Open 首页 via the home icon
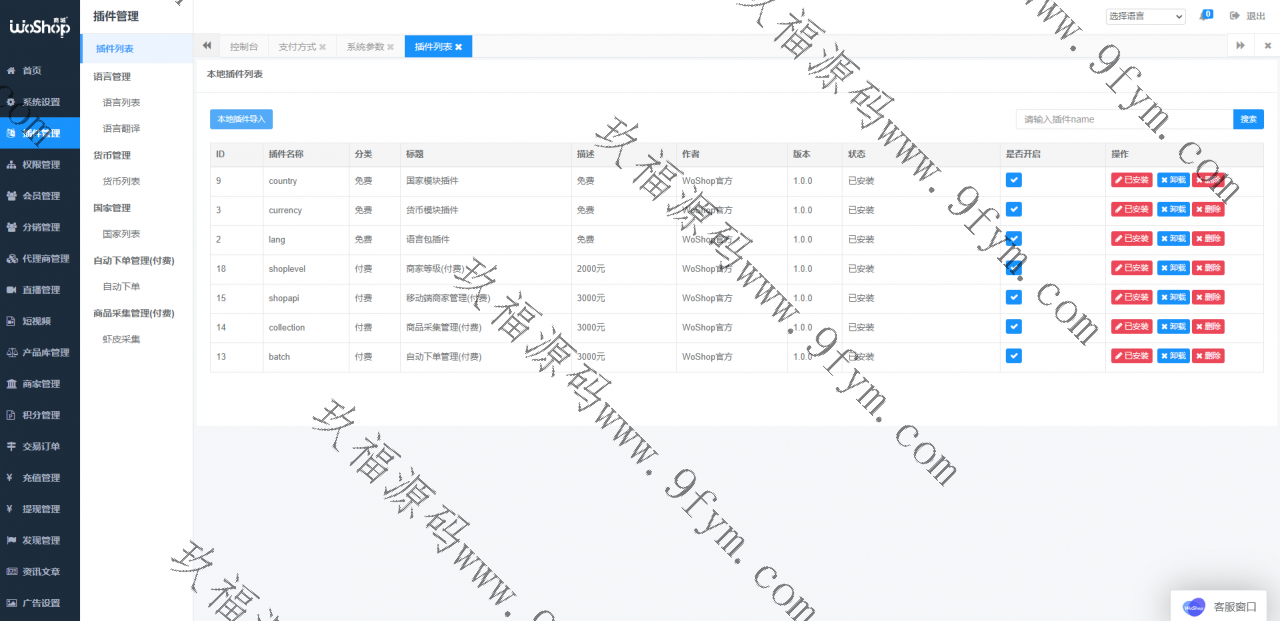This screenshot has height=621, width=1280. [x=11, y=71]
